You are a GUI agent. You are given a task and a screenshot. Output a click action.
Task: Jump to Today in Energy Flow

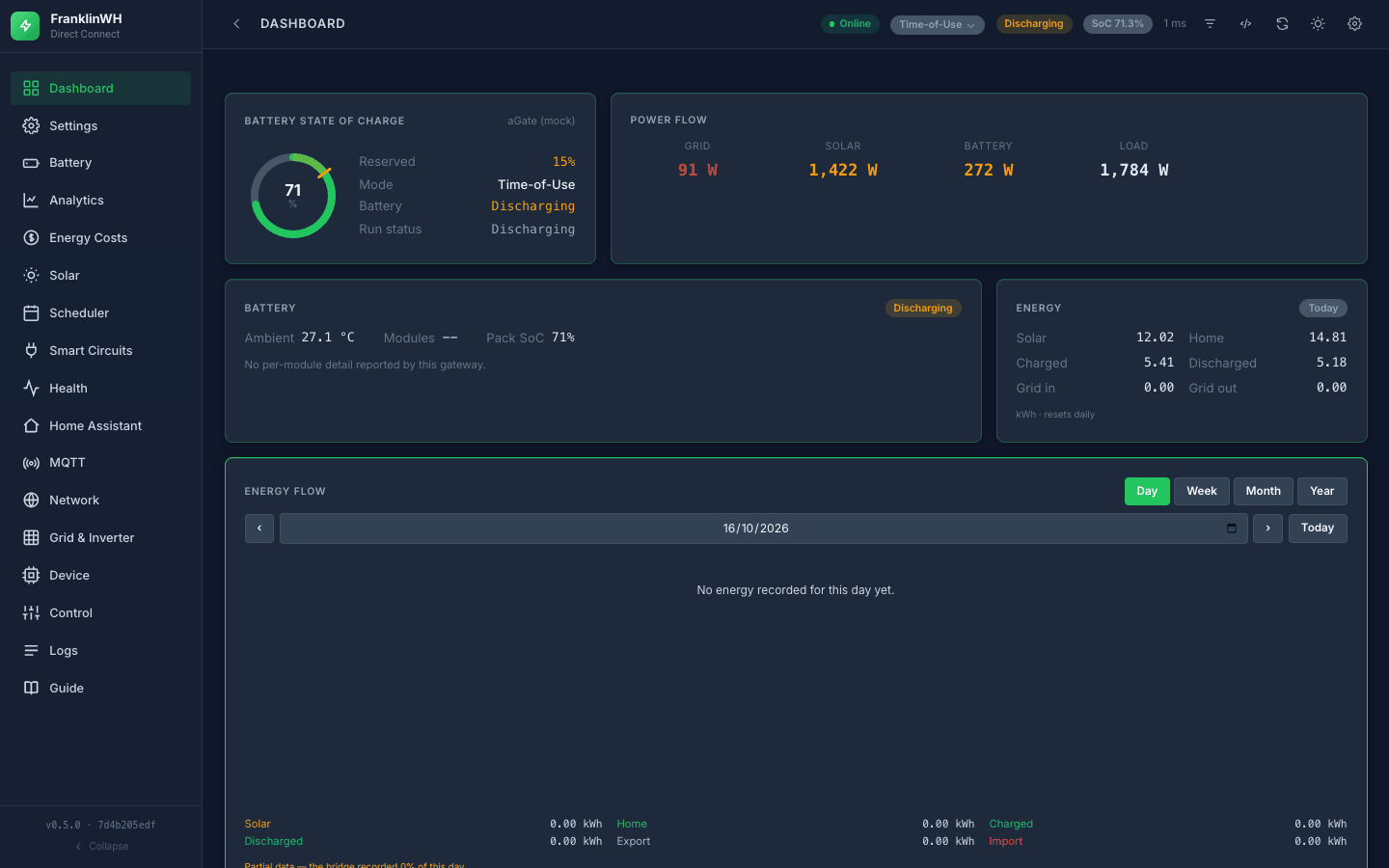(x=1318, y=529)
